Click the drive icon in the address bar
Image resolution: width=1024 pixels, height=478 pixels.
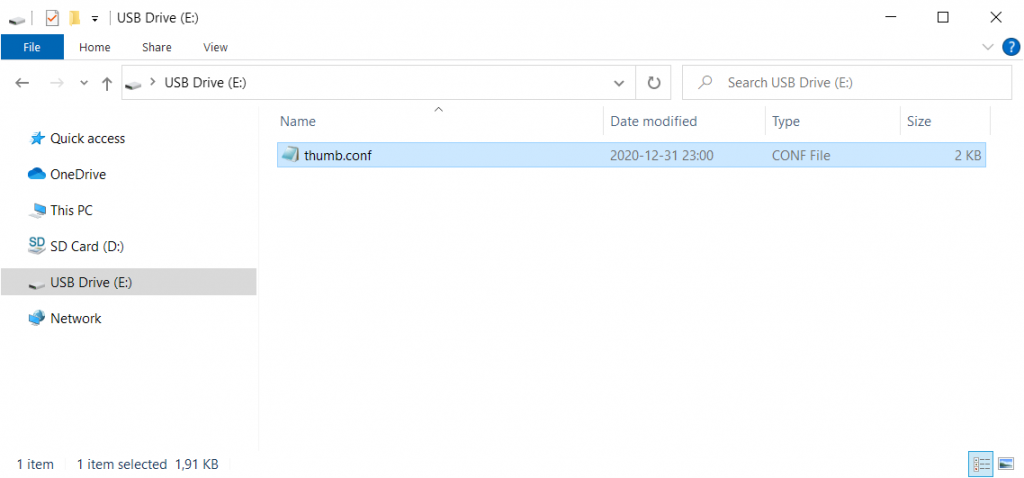(x=134, y=84)
